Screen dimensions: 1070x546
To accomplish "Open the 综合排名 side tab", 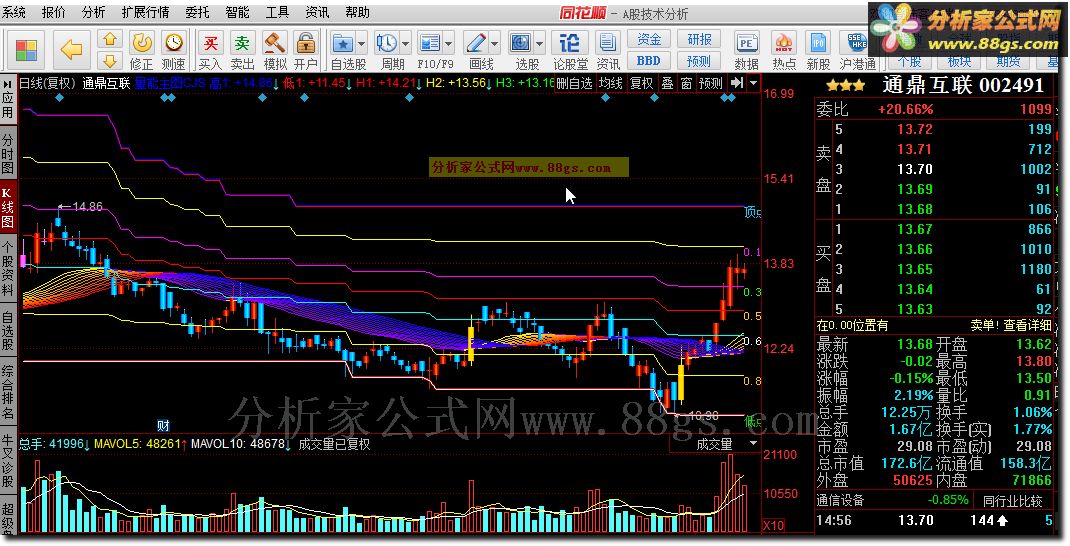I will click(x=8, y=392).
